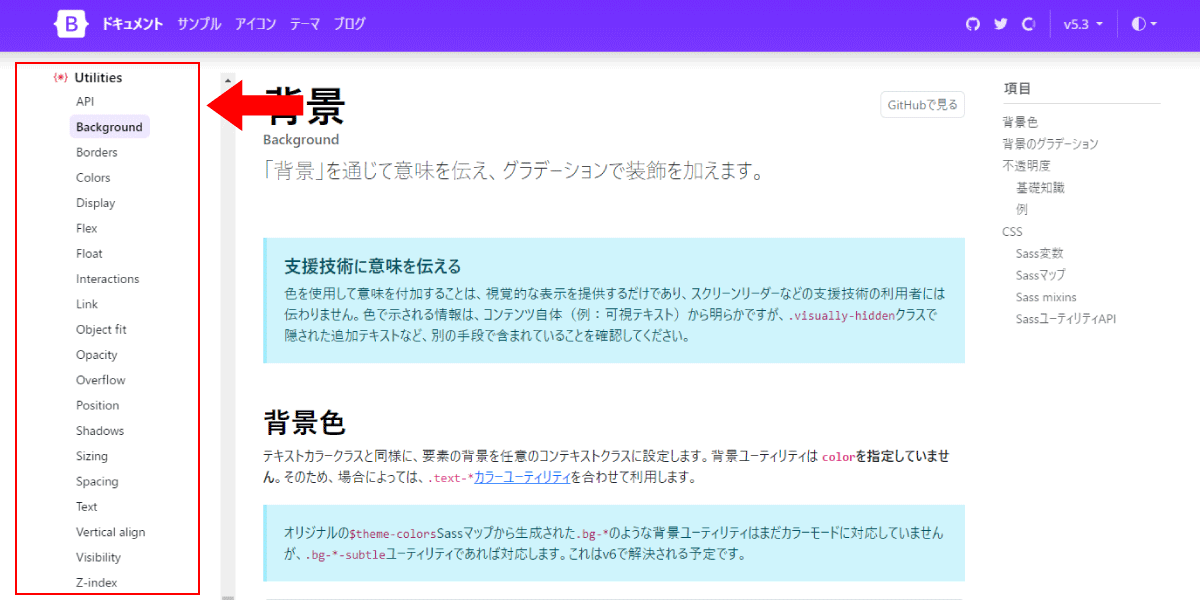The image size is (1200, 600).
Task: Jump to 例 in table of contents
Action: pos(1022,210)
